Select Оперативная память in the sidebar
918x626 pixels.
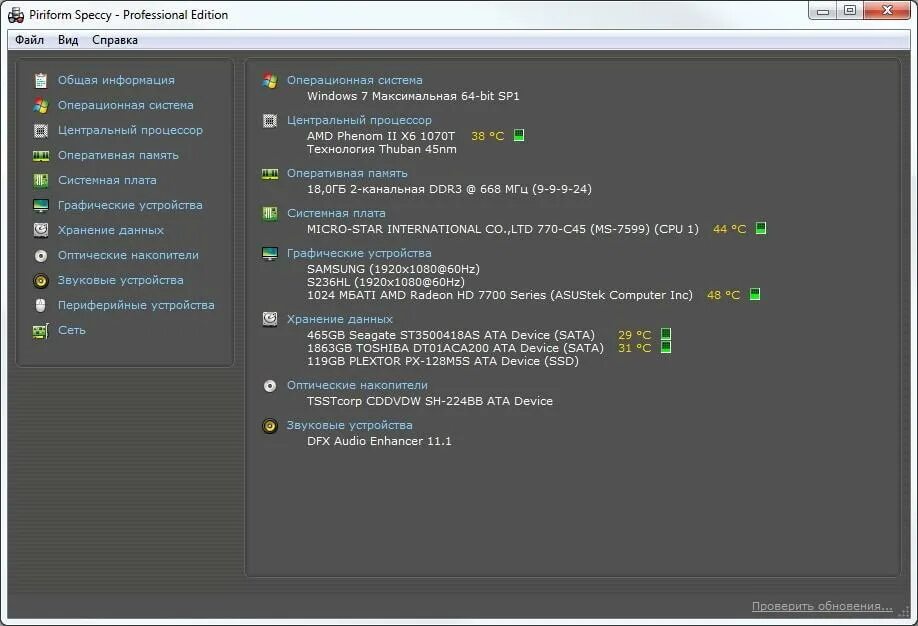[x=118, y=155]
